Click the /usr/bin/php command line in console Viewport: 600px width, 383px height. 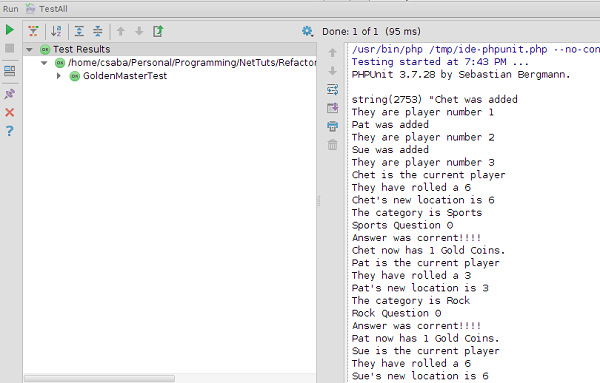[x=475, y=49]
